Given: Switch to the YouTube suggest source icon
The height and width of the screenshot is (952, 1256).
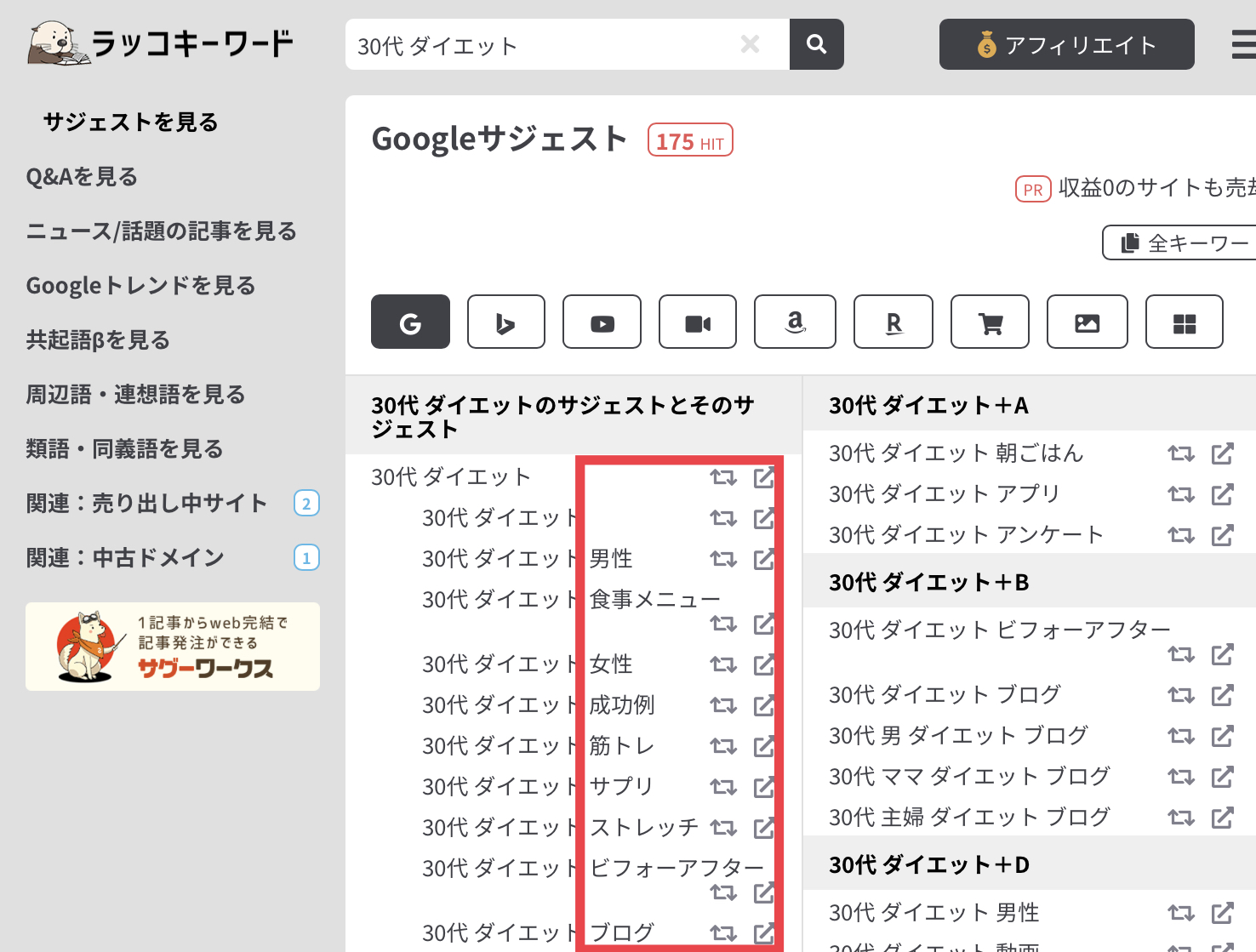Looking at the screenshot, I should [602, 322].
